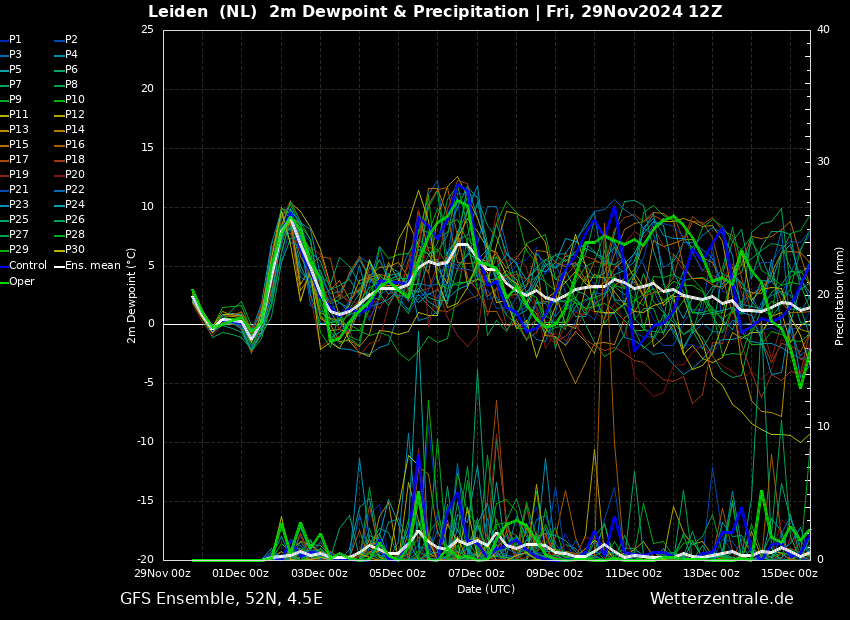Click the 2m Dewpoint (°C) axis label
The image size is (850, 620).
pos(132,295)
